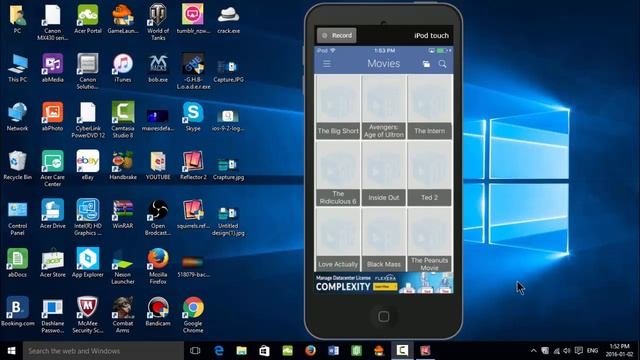The image size is (640, 360).
Task: Open Inside Out movie tile
Action: 384,173
